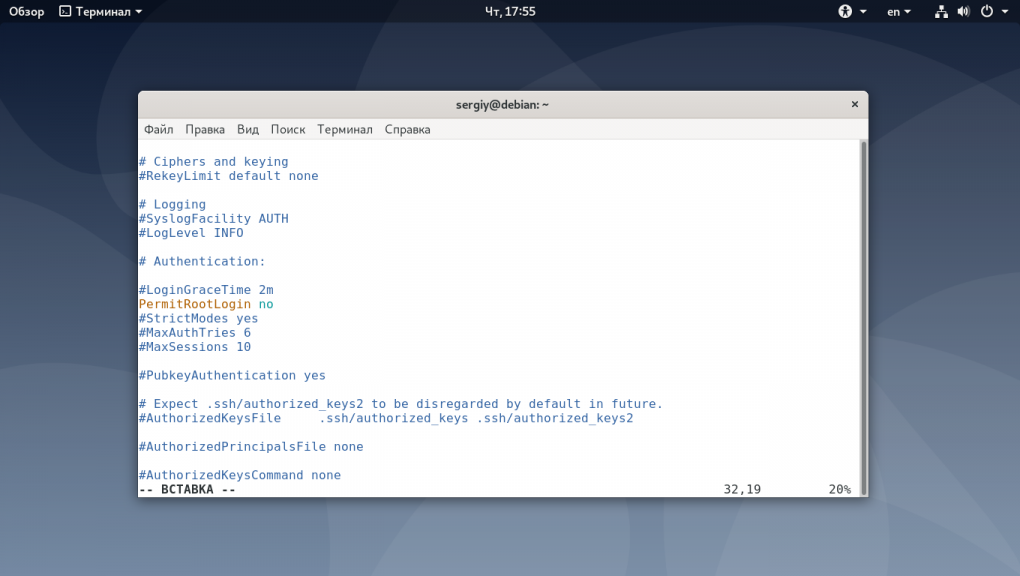This screenshot has width=1020, height=576.
Task: Click the #PubkeyAuthentication yes line
Action: click(x=232, y=375)
